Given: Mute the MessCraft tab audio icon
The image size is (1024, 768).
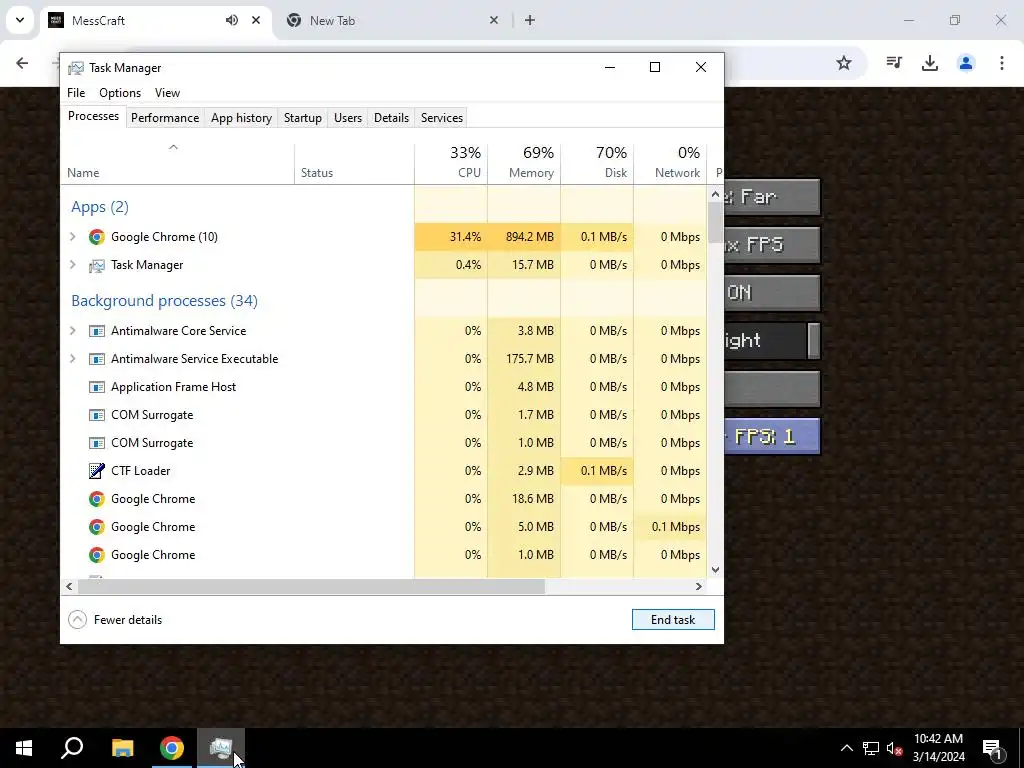Looking at the screenshot, I should pyautogui.click(x=232, y=20).
